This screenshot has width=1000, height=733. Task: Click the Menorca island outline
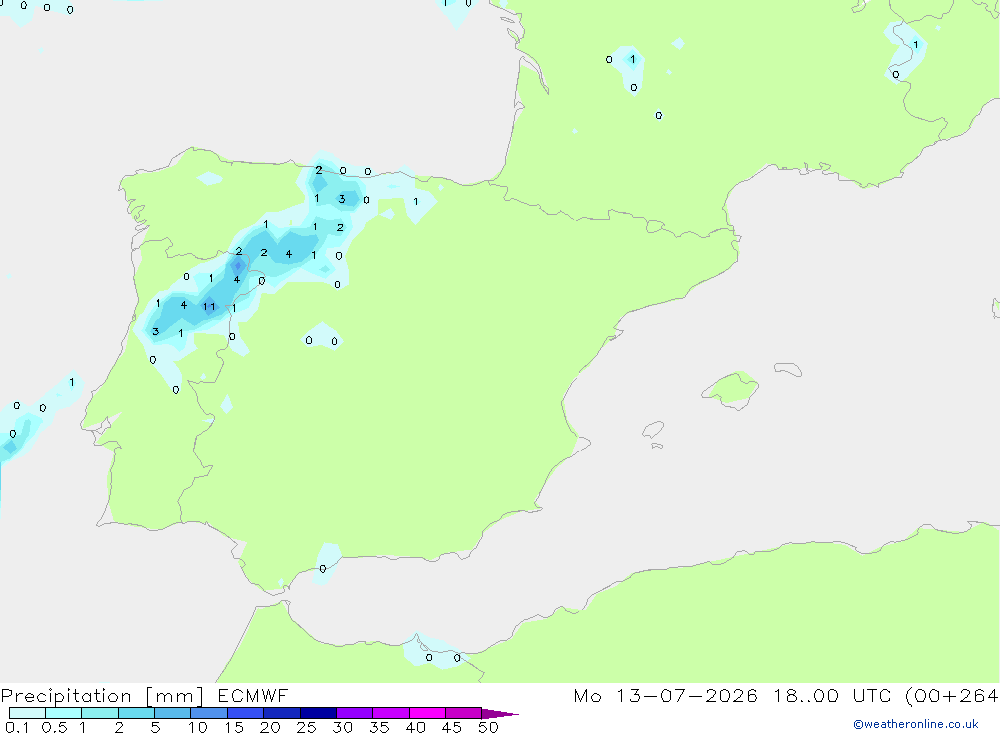pos(788,369)
